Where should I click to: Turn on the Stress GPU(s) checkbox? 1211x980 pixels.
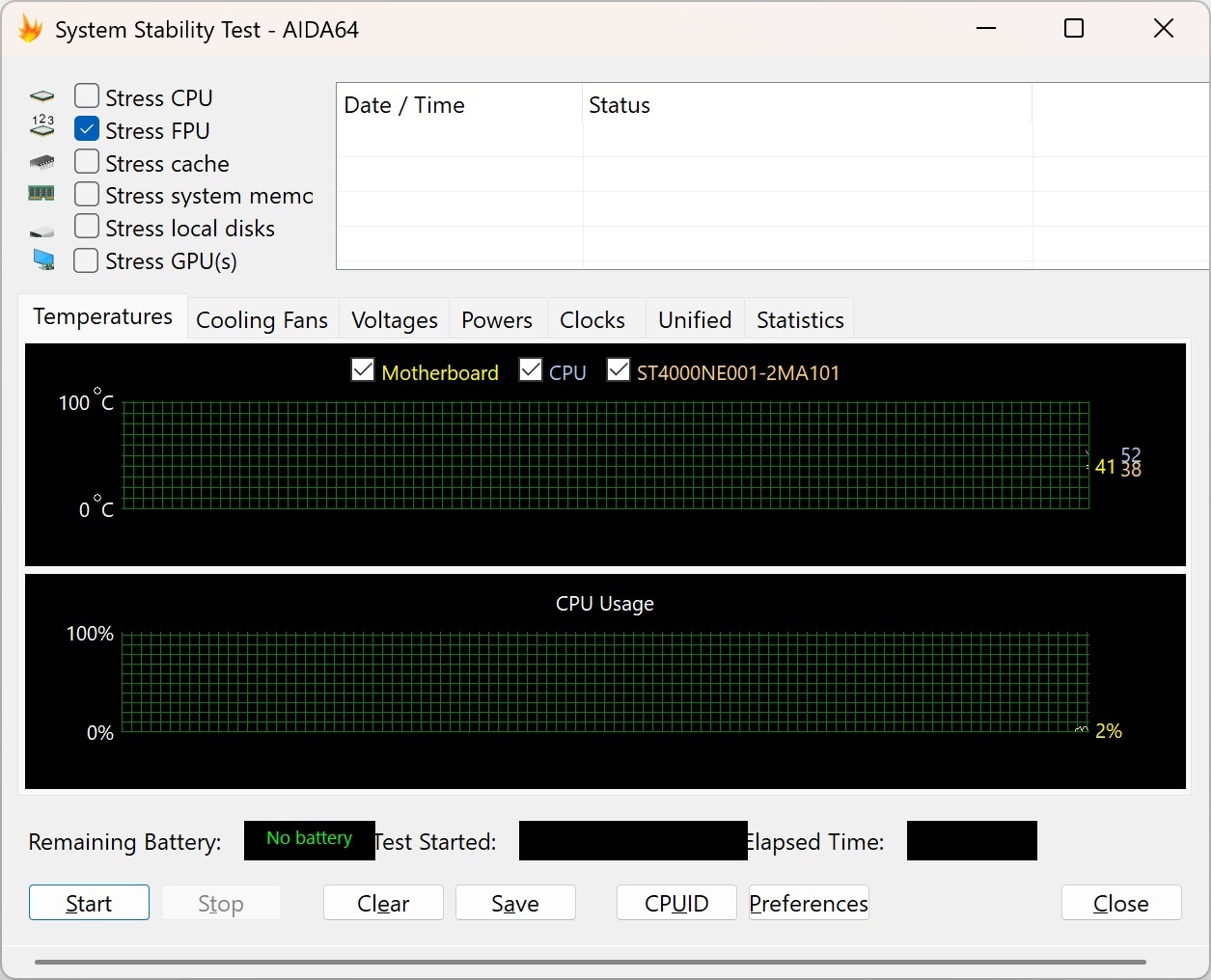[87, 259]
